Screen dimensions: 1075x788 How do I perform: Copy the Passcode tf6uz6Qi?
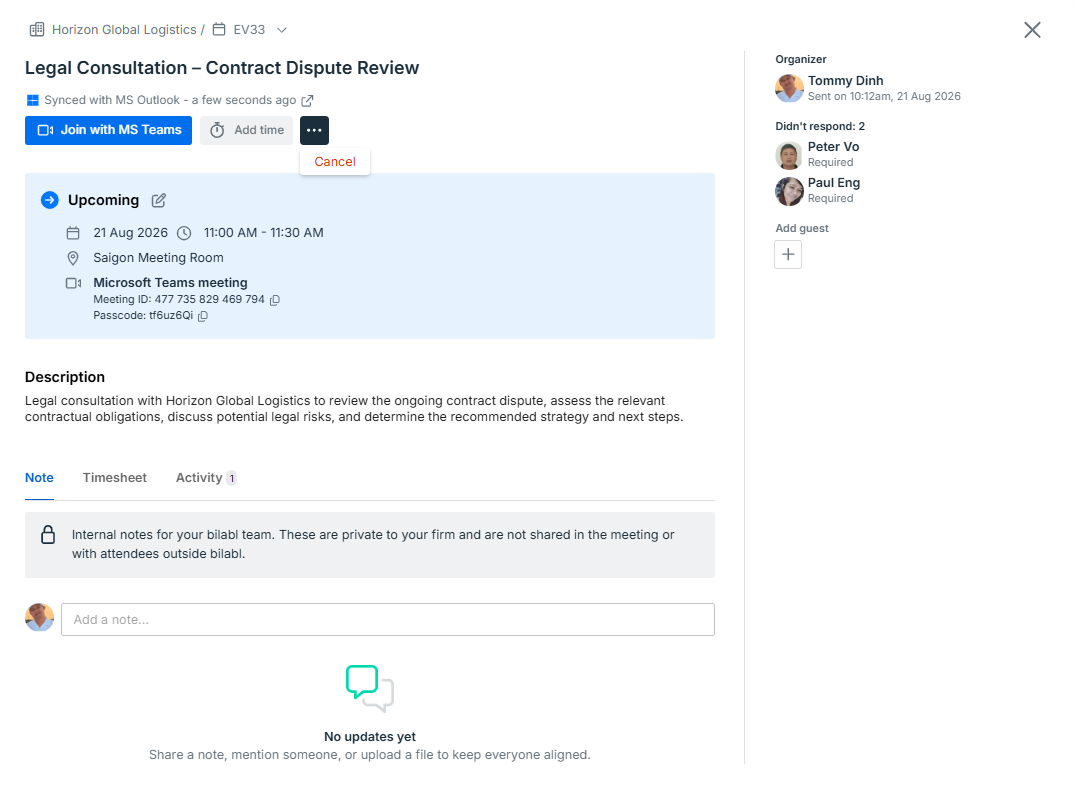202,316
